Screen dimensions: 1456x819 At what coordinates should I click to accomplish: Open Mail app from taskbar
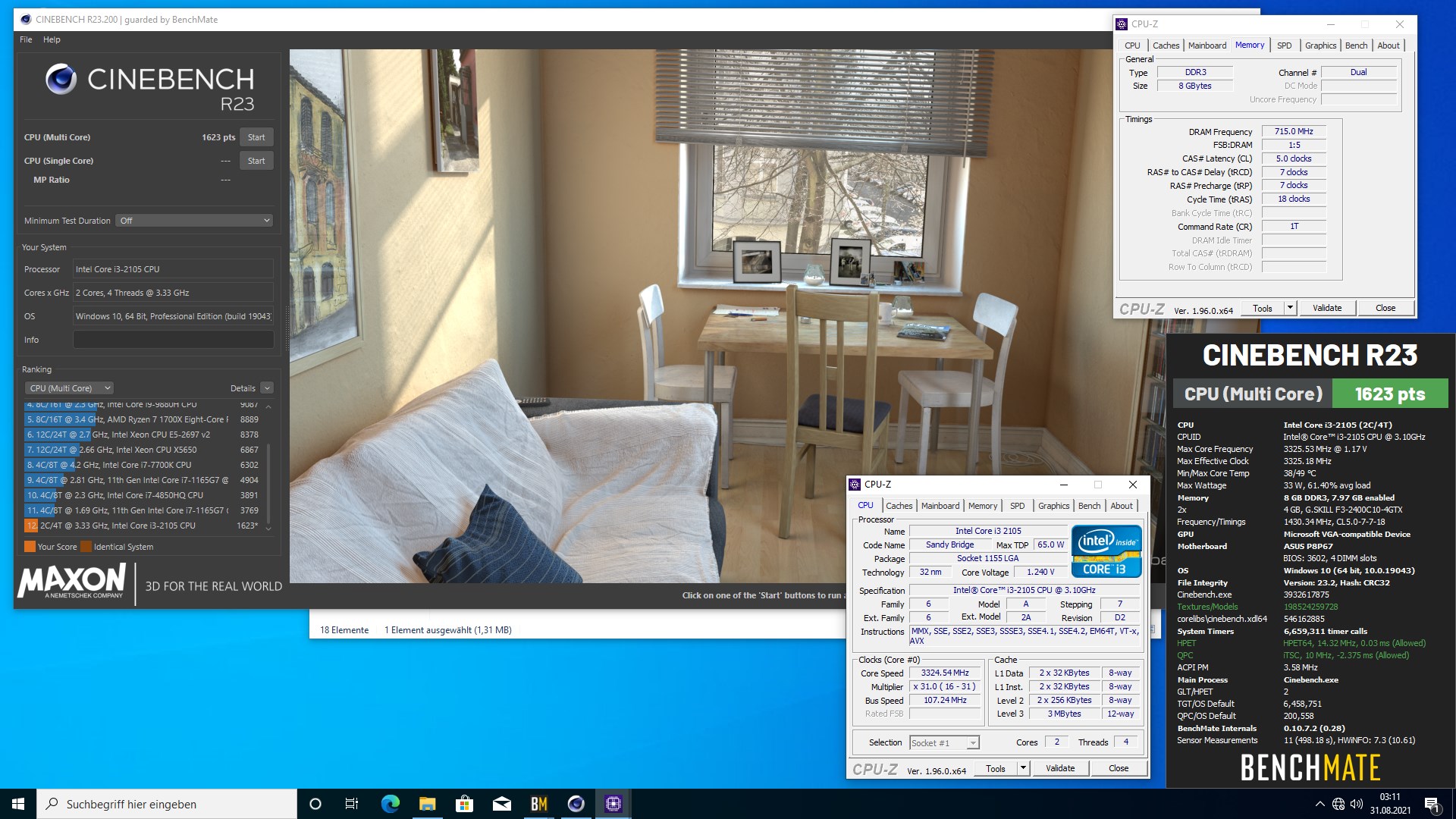click(501, 804)
